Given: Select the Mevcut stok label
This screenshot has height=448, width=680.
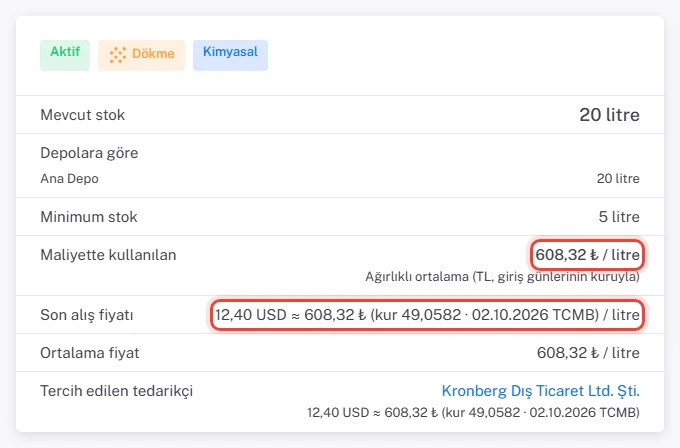Looking at the screenshot, I should pos(82,115).
